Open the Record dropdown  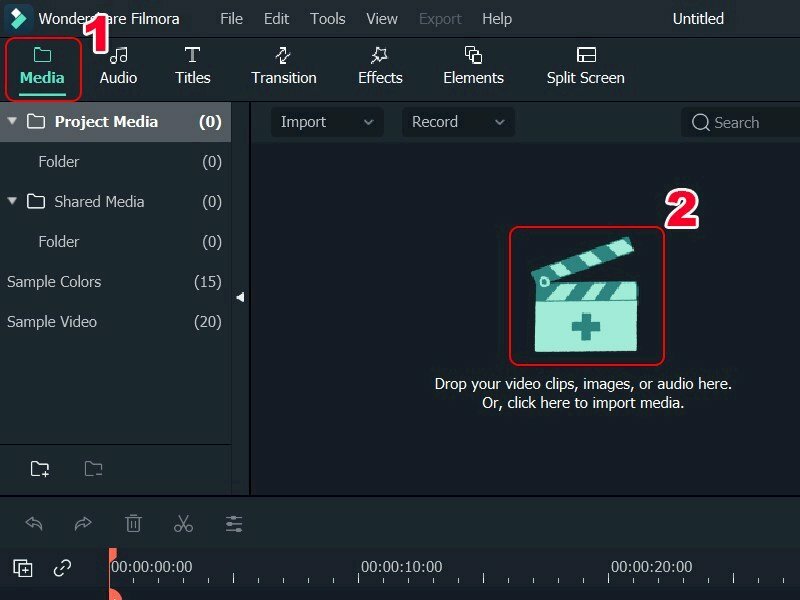(x=457, y=122)
